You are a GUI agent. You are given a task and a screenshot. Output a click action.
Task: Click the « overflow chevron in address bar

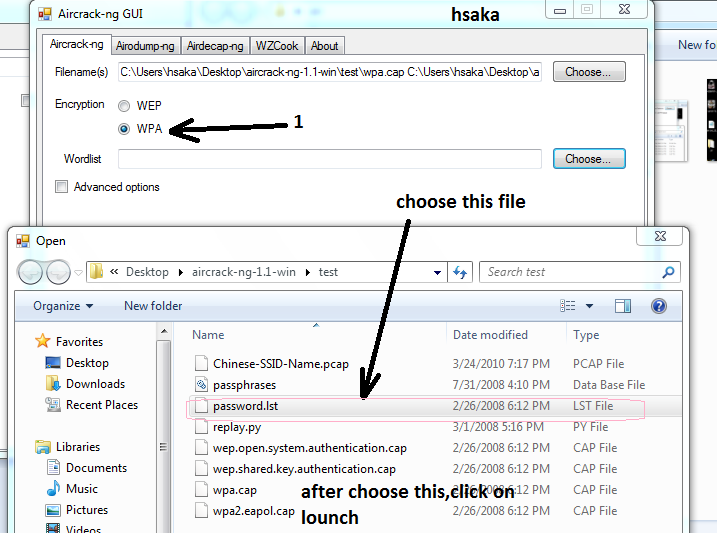[x=114, y=272]
